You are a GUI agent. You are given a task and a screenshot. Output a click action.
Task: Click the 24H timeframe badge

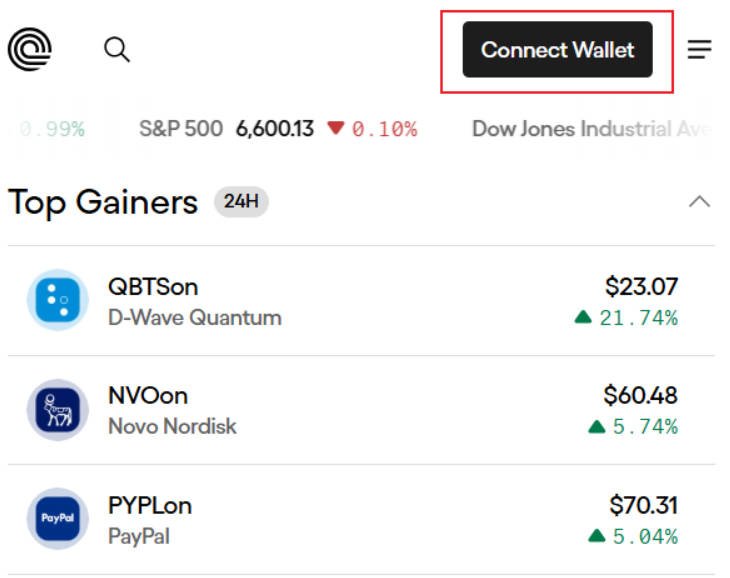[x=241, y=202]
